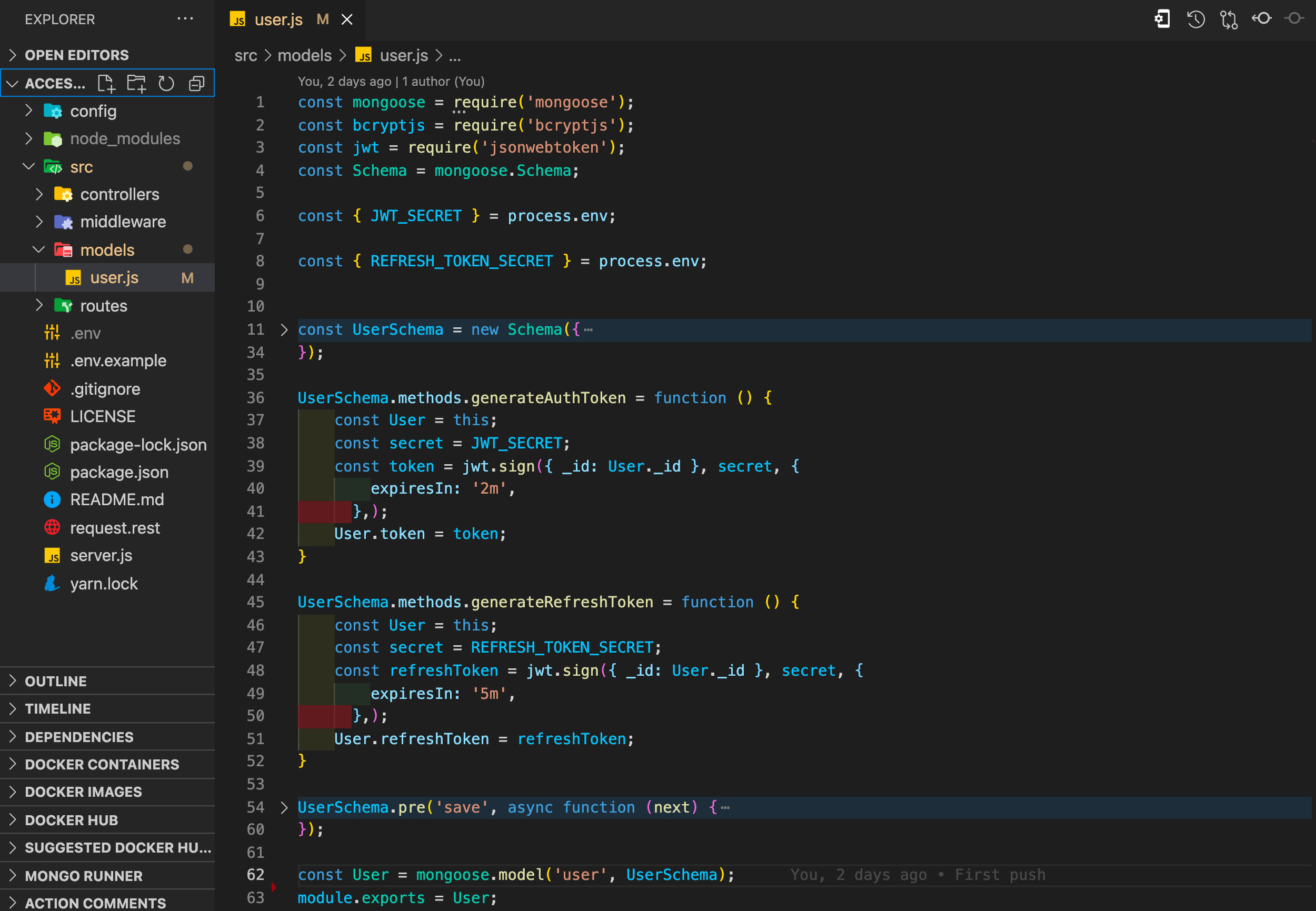1316x911 pixels.
Task: Select the user.js editor tab
Action: click(279, 19)
